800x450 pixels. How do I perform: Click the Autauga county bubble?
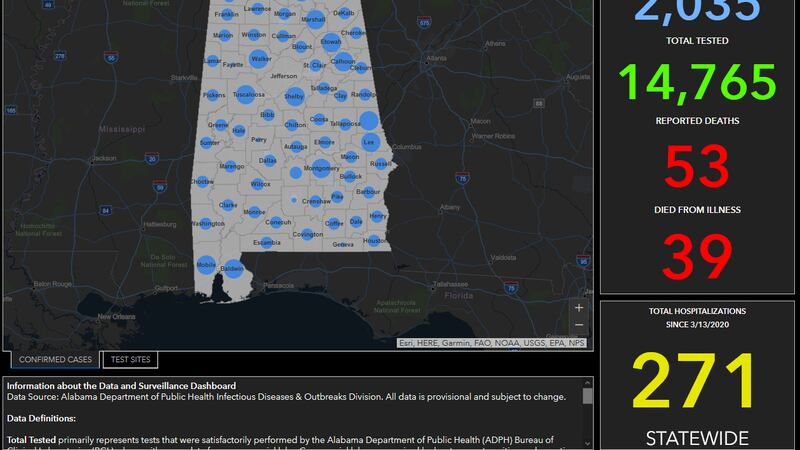(296, 146)
